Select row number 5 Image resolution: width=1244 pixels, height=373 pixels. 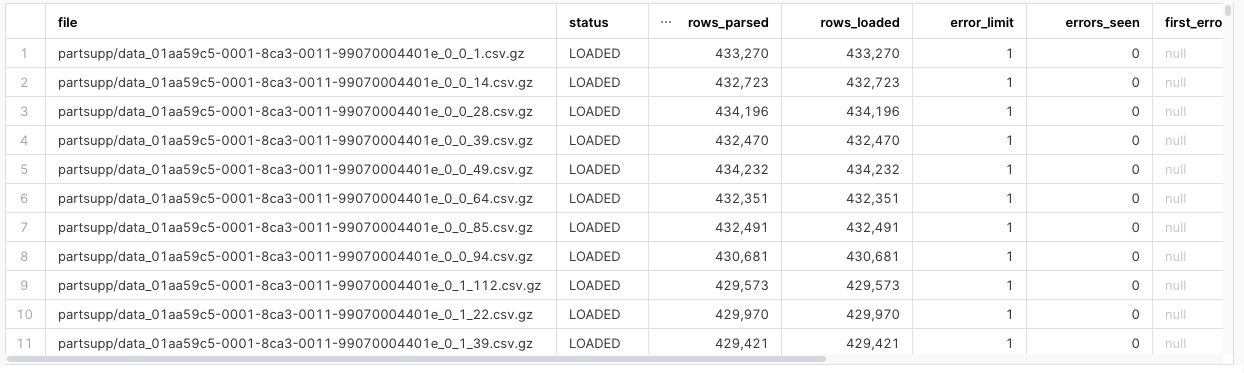coord(24,170)
